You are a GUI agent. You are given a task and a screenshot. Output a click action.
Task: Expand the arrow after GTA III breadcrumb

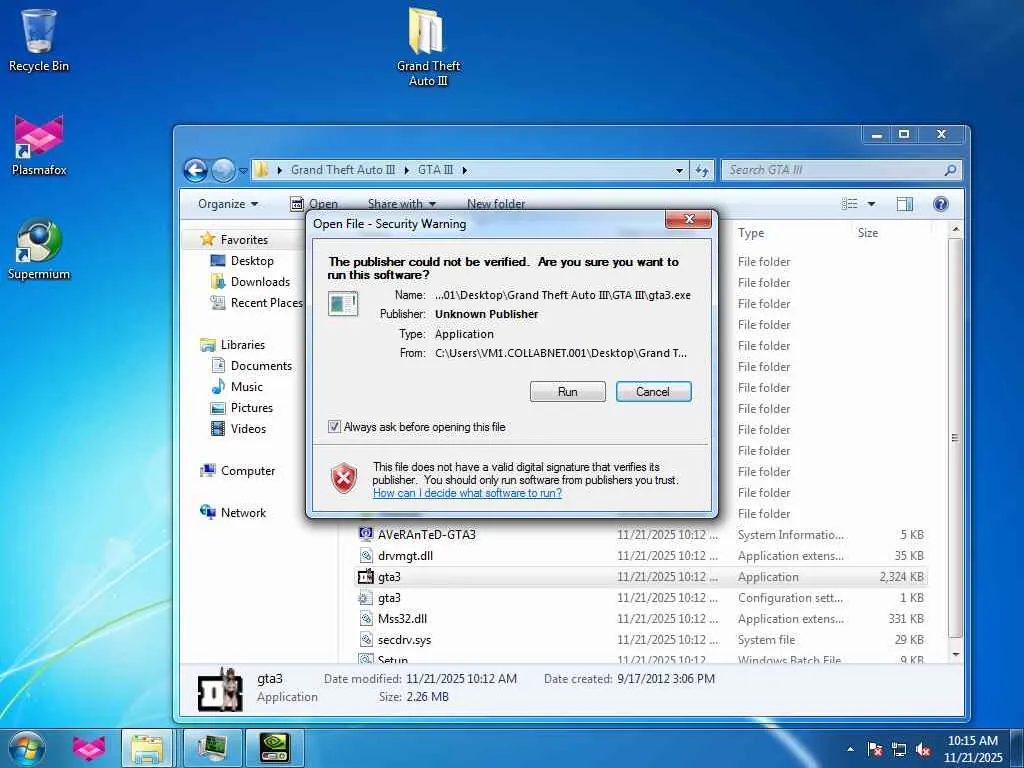[x=465, y=170]
